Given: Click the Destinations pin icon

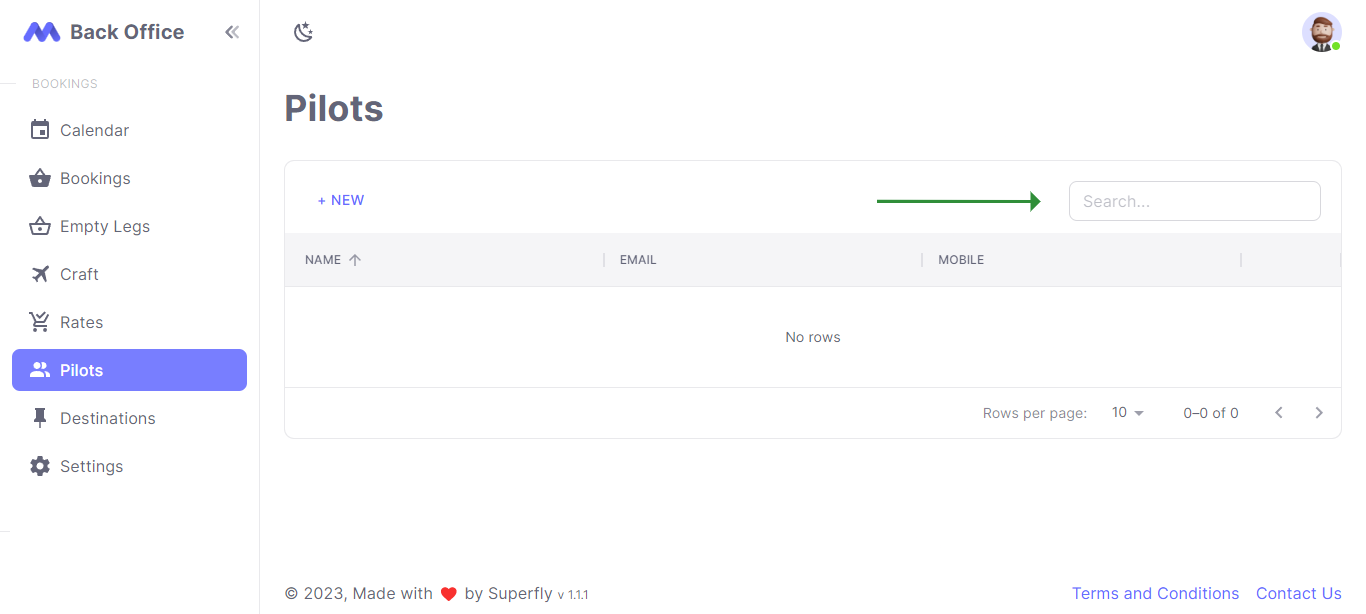Looking at the screenshot, I should (40, 418).
